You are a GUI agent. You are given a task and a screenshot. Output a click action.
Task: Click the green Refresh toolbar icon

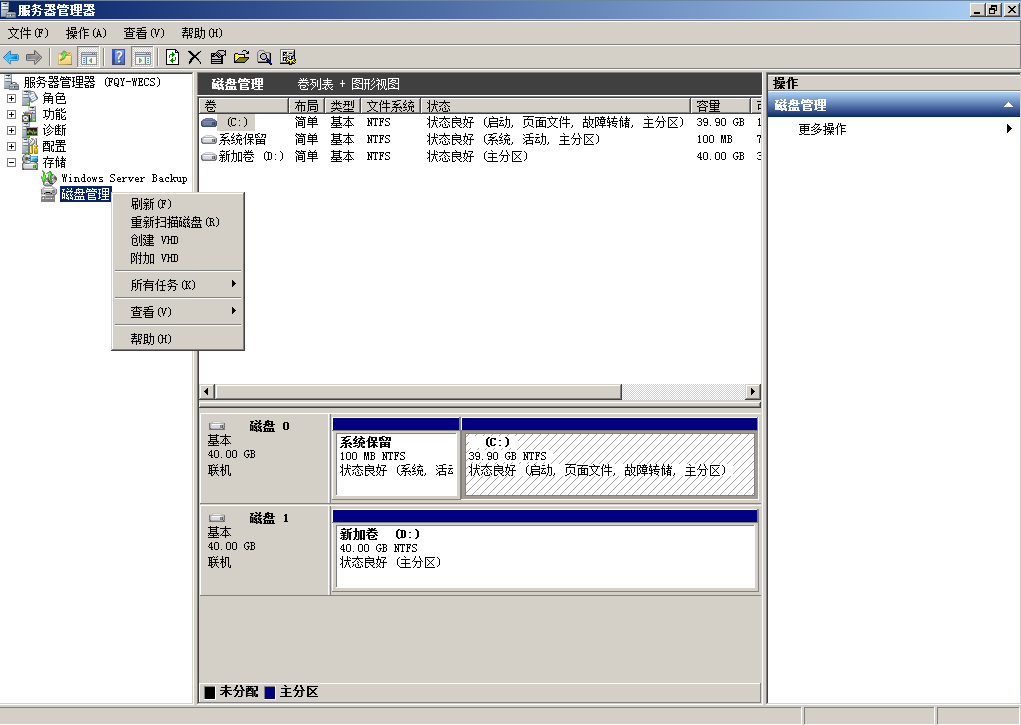click(173, 57)
